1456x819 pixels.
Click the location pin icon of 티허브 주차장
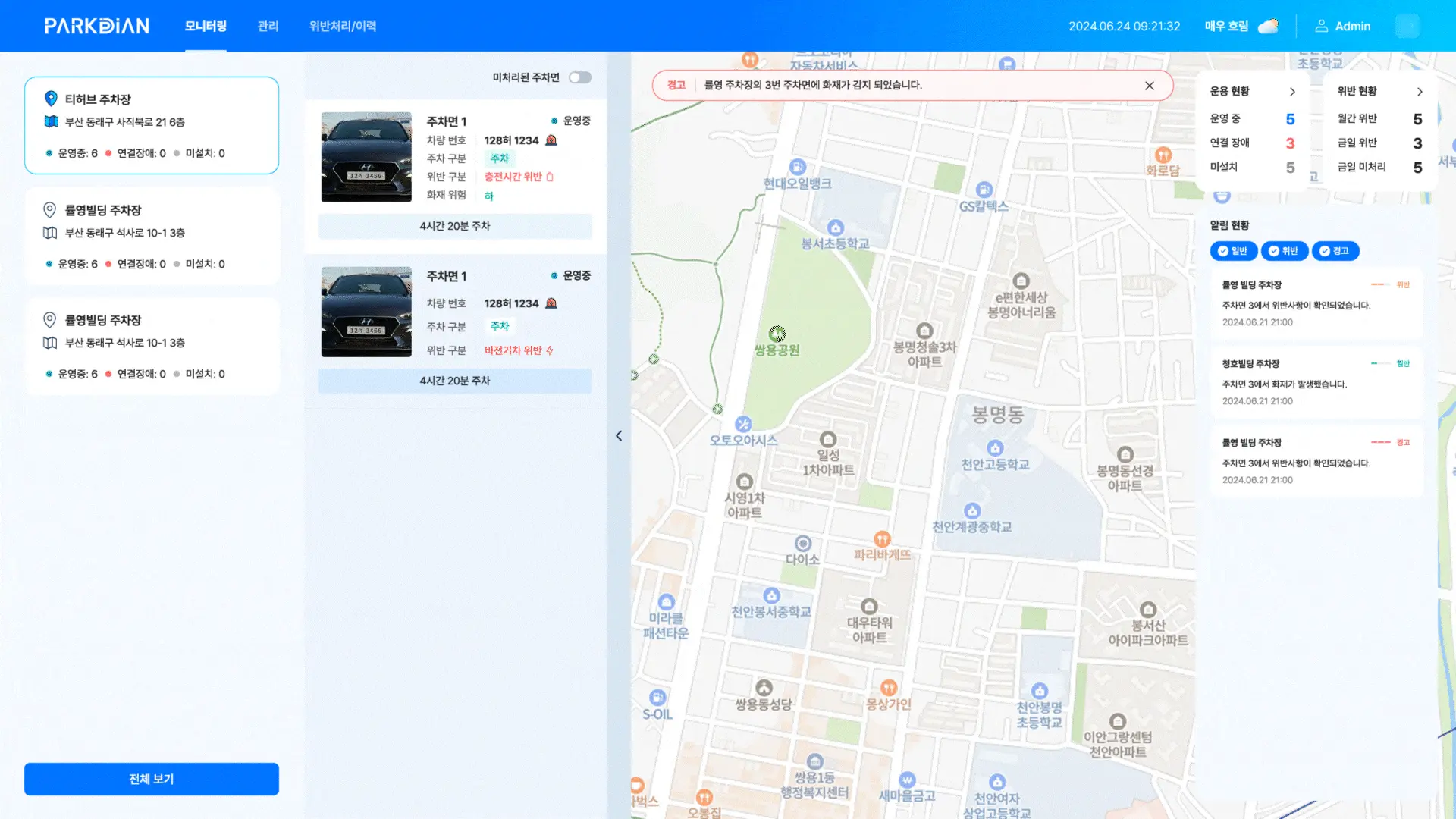click(51, 99)
